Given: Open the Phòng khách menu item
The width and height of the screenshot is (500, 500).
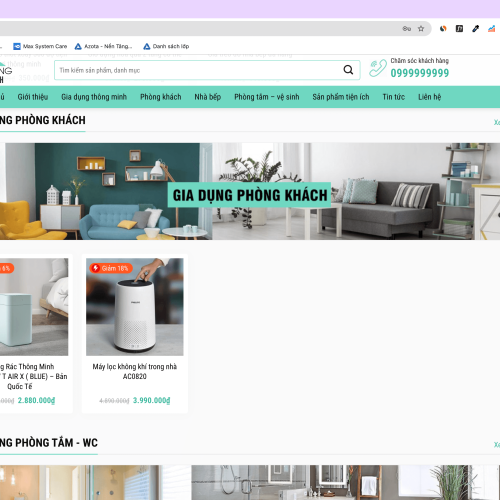Looking at the screenshot, I should point(161,97).
